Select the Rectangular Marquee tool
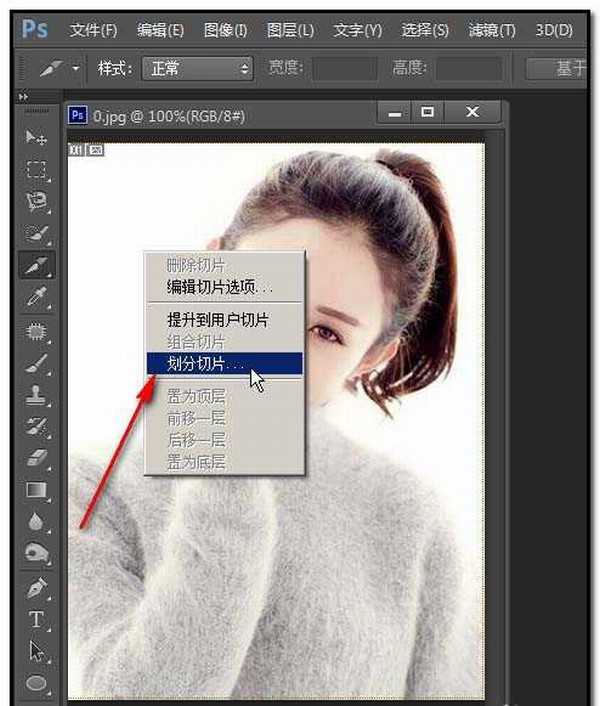600x706 pixels. pyautogui.click(x=37, y=169)
